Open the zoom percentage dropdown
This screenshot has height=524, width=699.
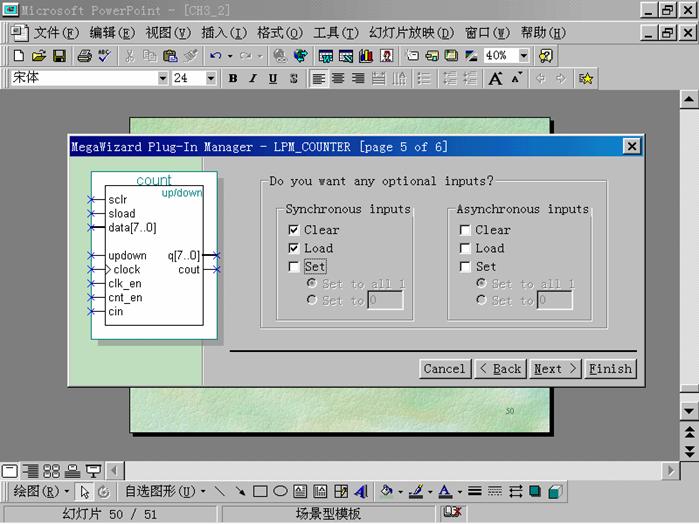524,56
